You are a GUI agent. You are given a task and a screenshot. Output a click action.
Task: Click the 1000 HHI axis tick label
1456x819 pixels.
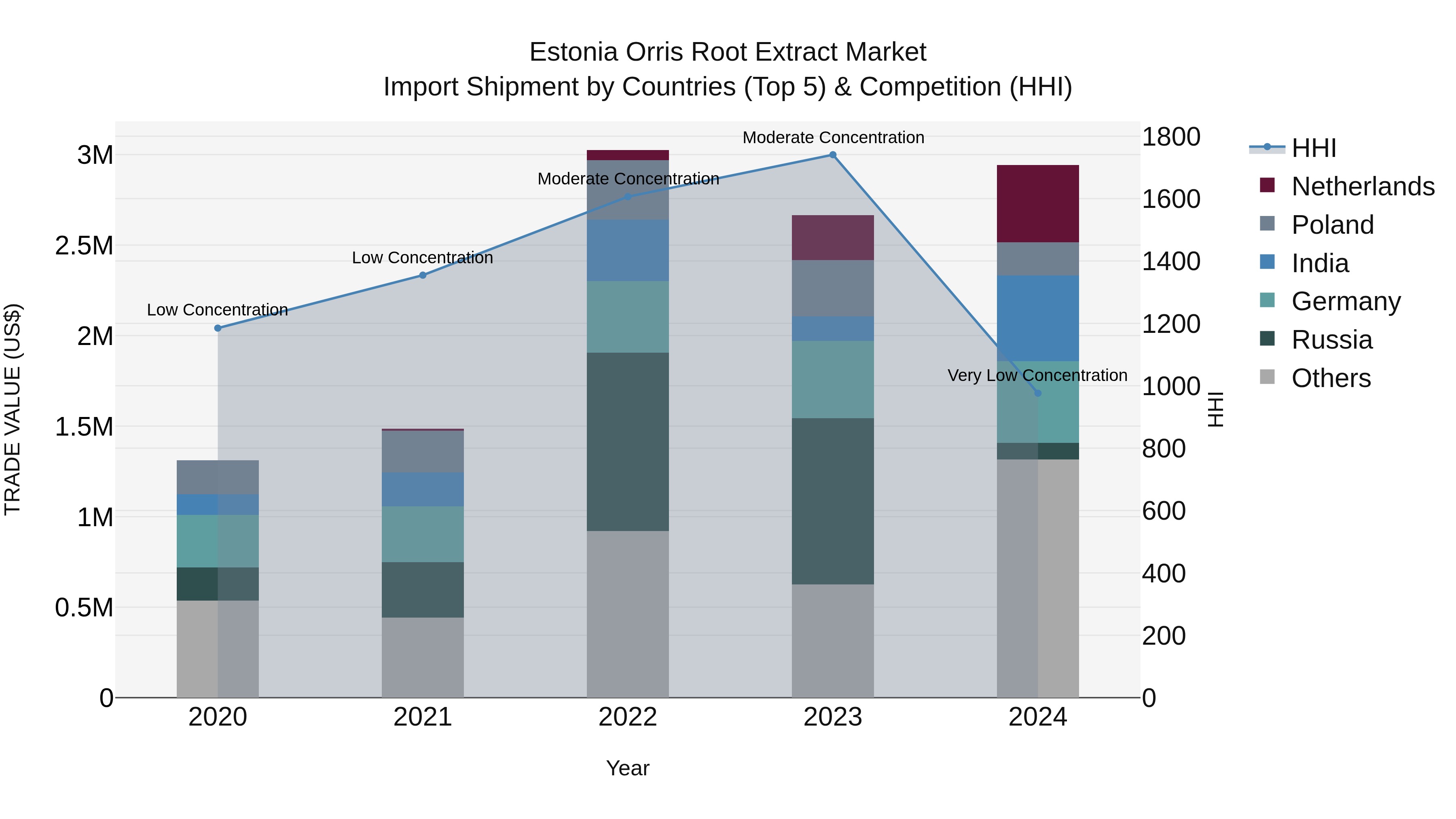1171,387
